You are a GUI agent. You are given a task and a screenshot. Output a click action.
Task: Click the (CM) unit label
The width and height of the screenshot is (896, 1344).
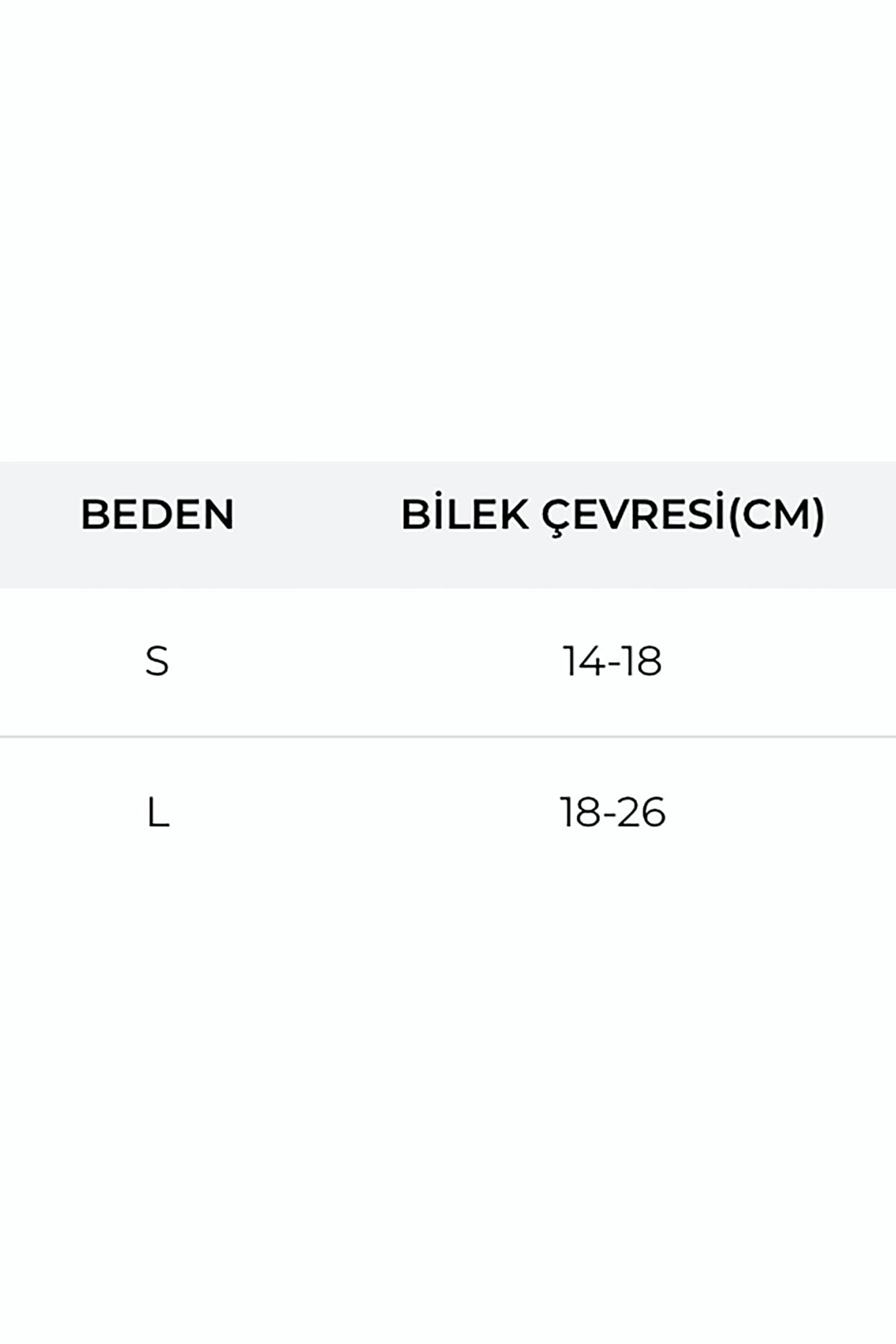tap(777, 515)
